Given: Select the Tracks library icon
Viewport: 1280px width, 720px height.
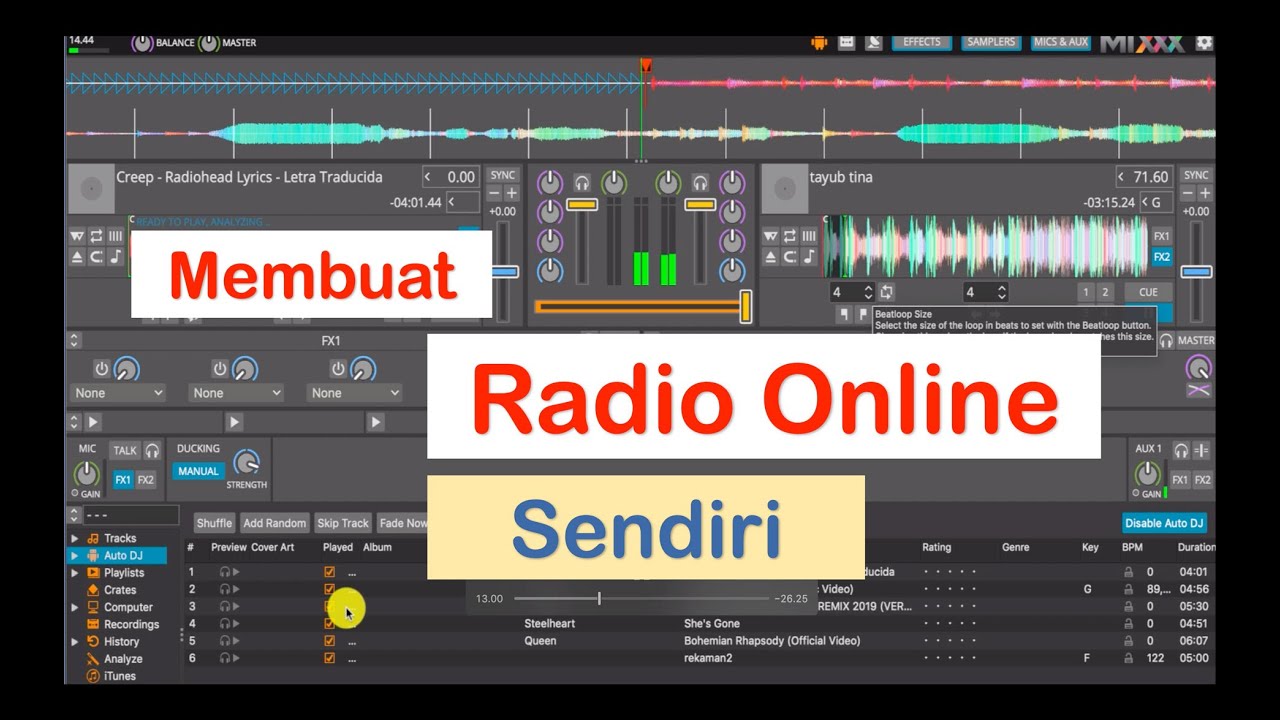Looking at the screenshot, I should coord(93,538).
